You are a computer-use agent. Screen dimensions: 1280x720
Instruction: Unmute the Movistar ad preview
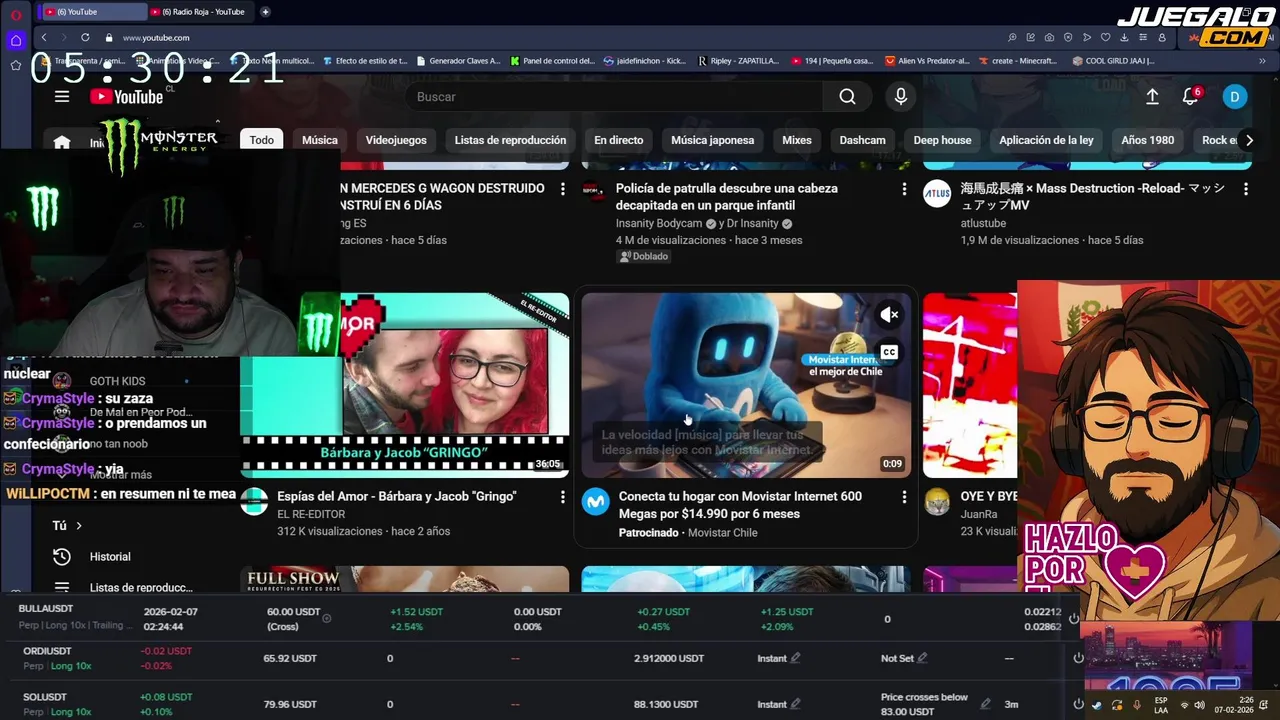[888, 315]
